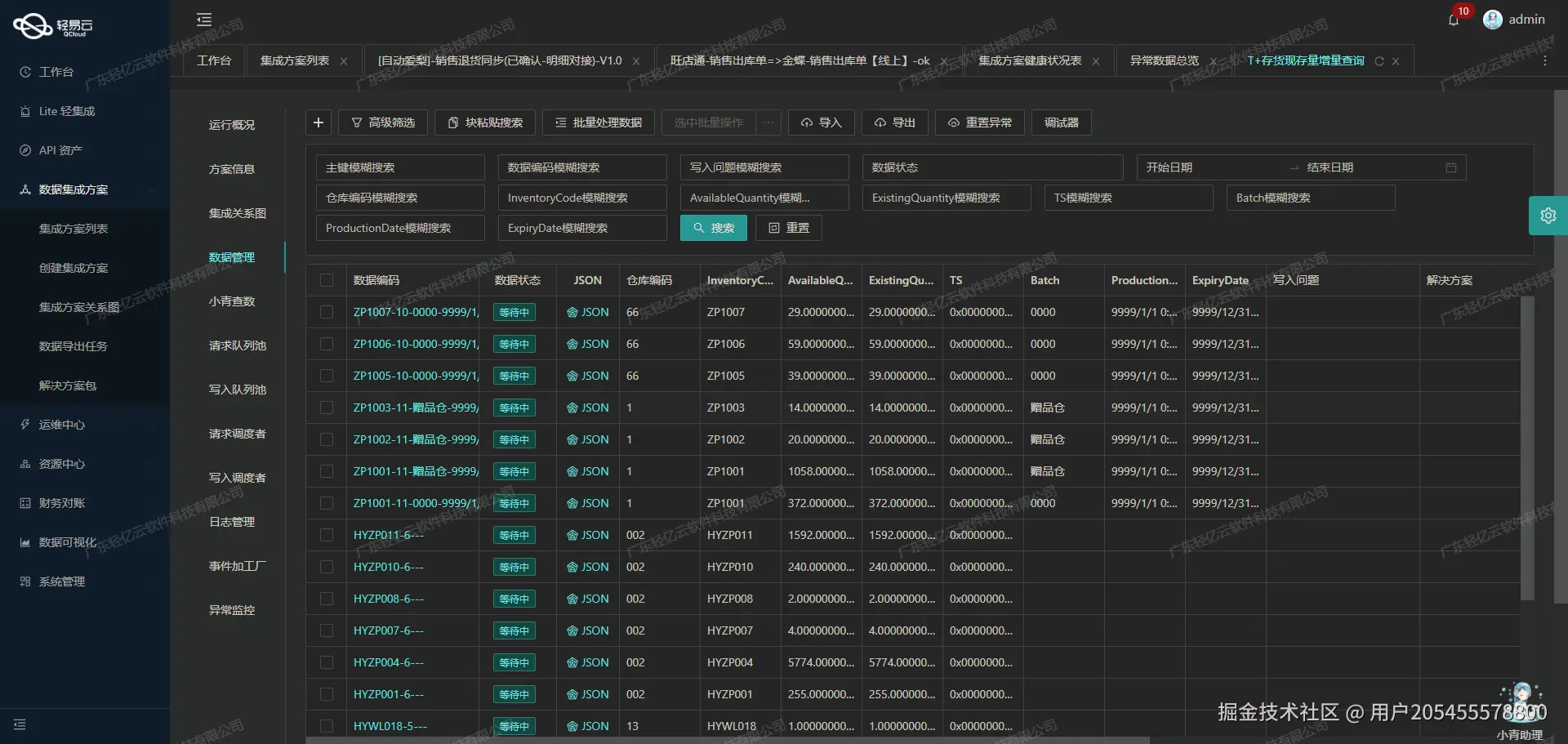Image resolution: width=1568 pixels, height=744 pixels.
Task: Open the teal settings gear panel
Action: click(x=1548, y=216)
